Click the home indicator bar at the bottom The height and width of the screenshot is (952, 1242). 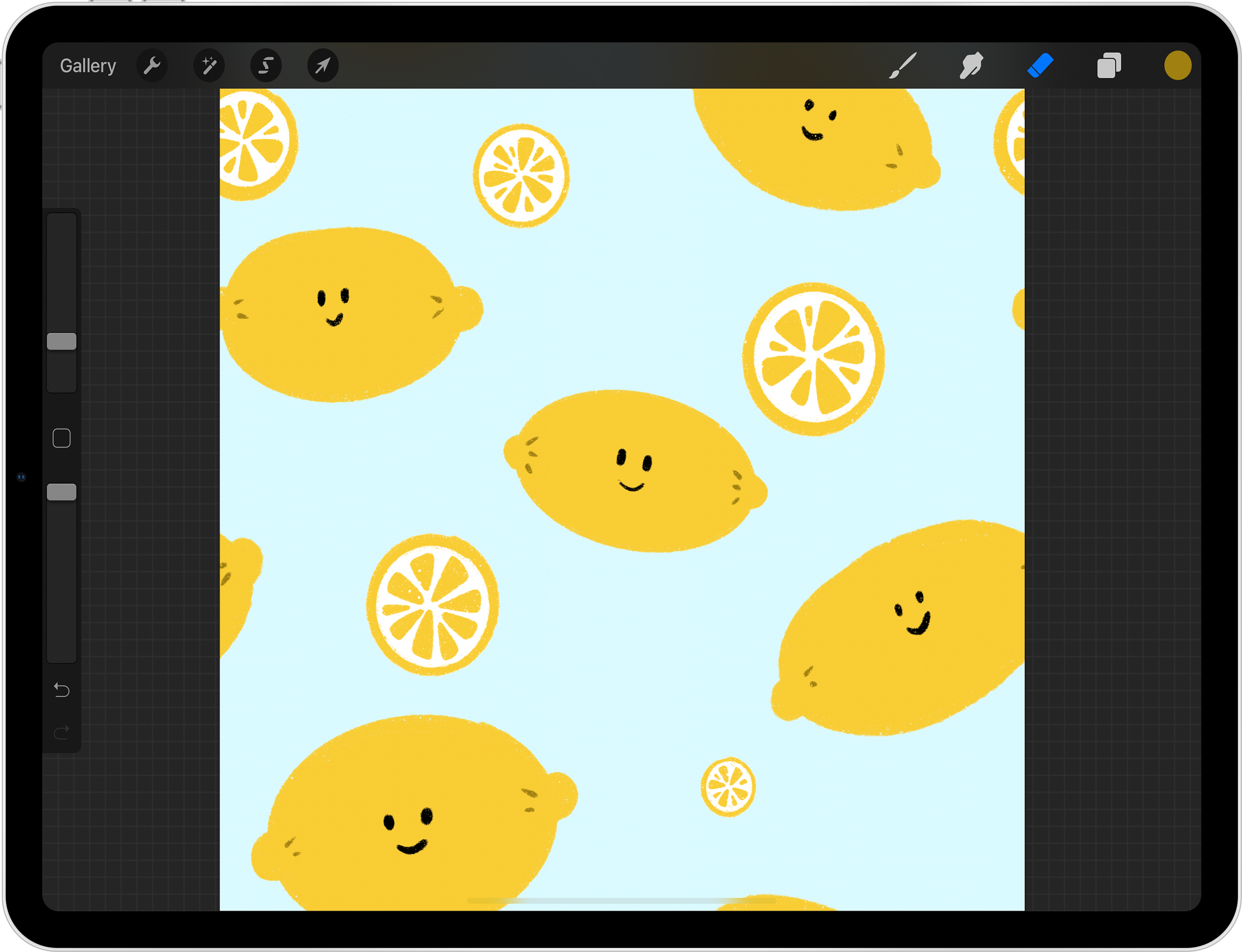pyautogui.click(x=621, y=900)
